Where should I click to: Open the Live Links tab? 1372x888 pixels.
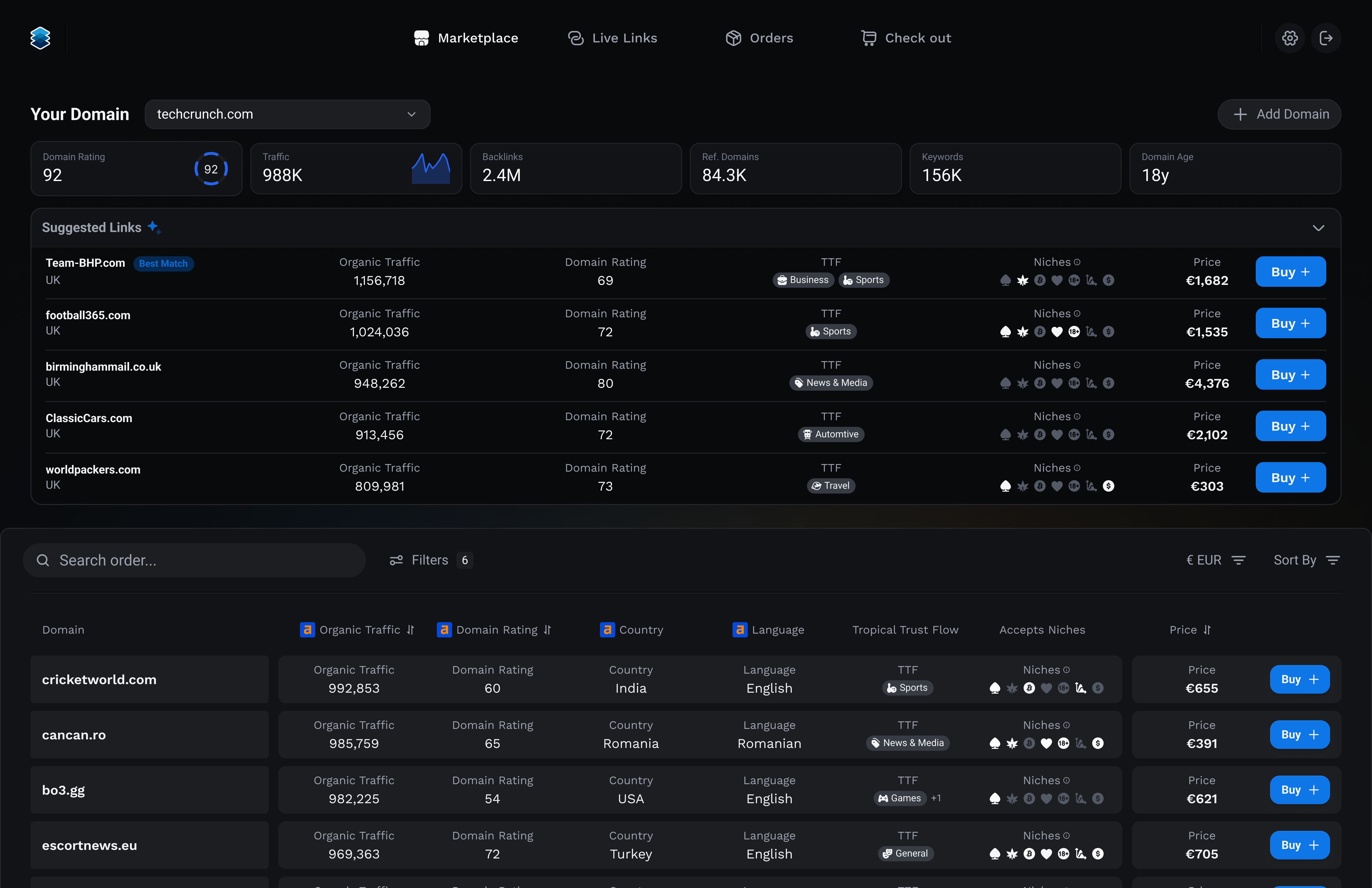[x=613, y=38]
